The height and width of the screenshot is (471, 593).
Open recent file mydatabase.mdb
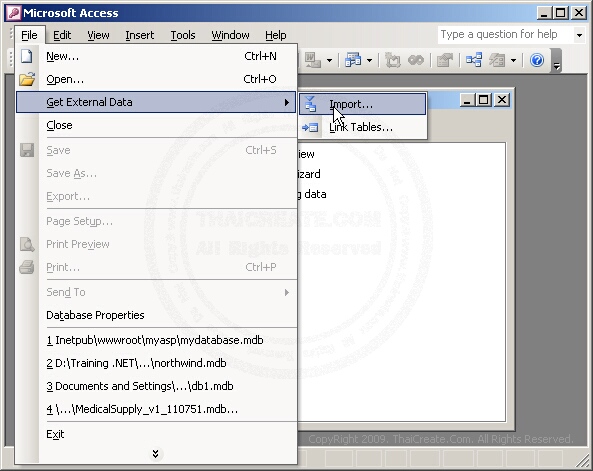[156, 340]
